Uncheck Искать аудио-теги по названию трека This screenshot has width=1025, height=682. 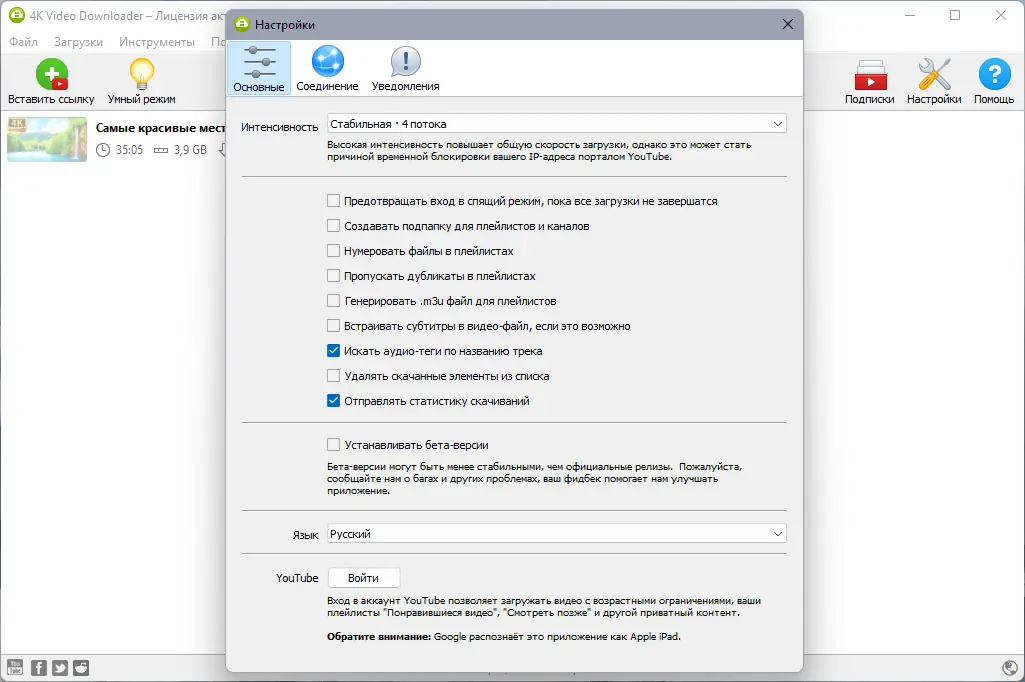click(x=333, y=350)
